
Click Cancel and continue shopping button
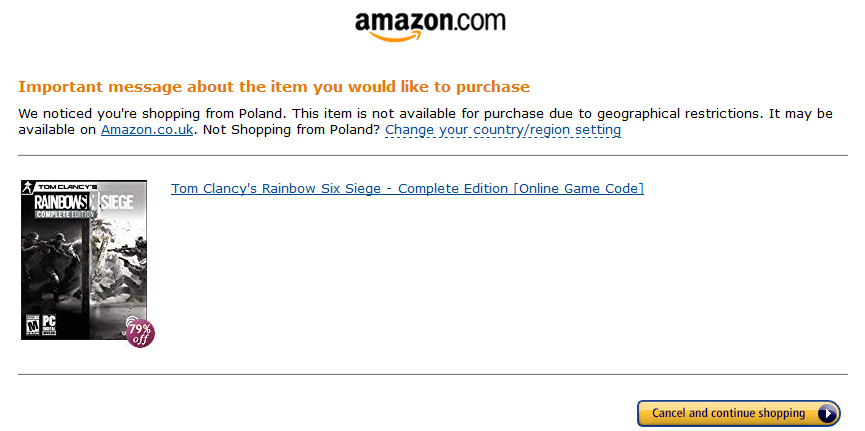click(739, 413)
